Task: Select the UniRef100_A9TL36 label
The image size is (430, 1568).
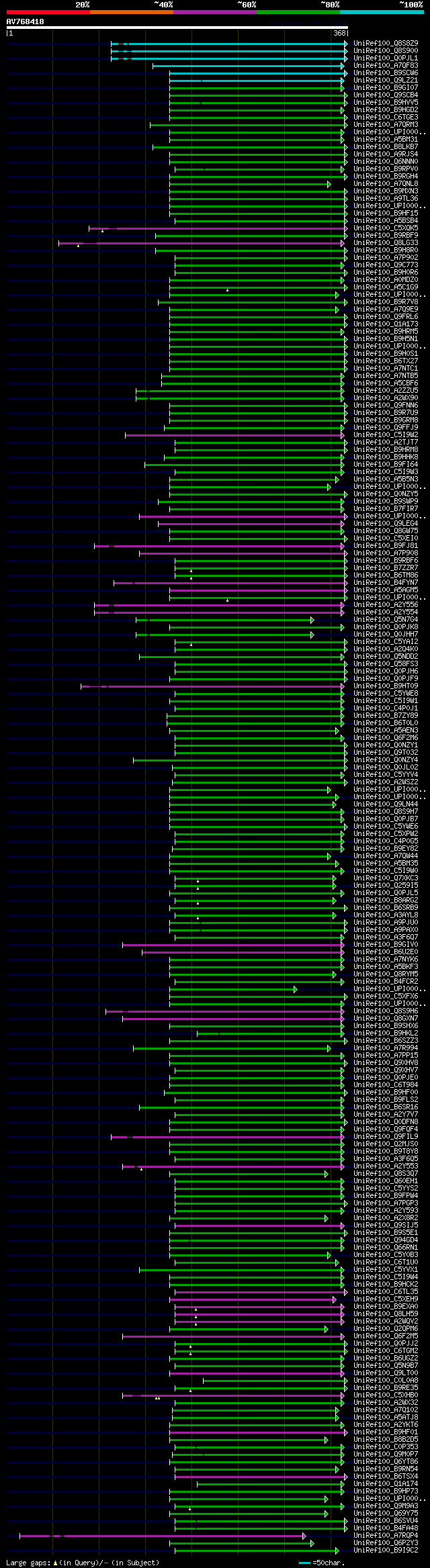Action: click(x=386, y=198)
